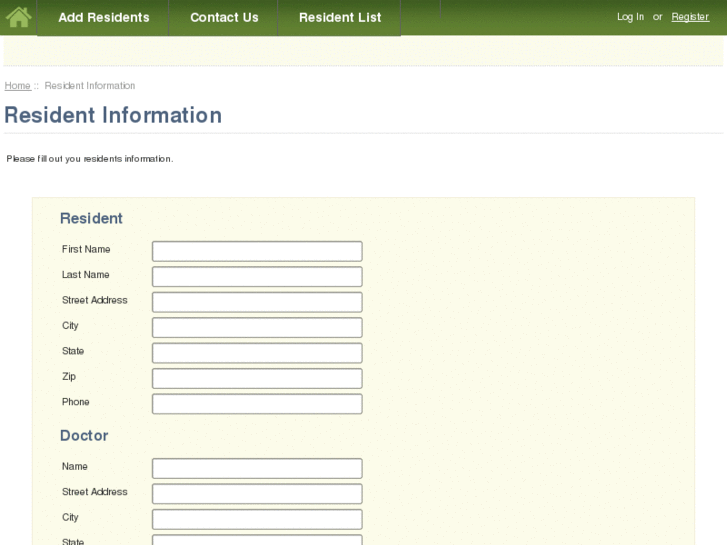The width and height of the screenshot is (727, 545).
Task: Click the Last Name label
Action: pos(86,275)
